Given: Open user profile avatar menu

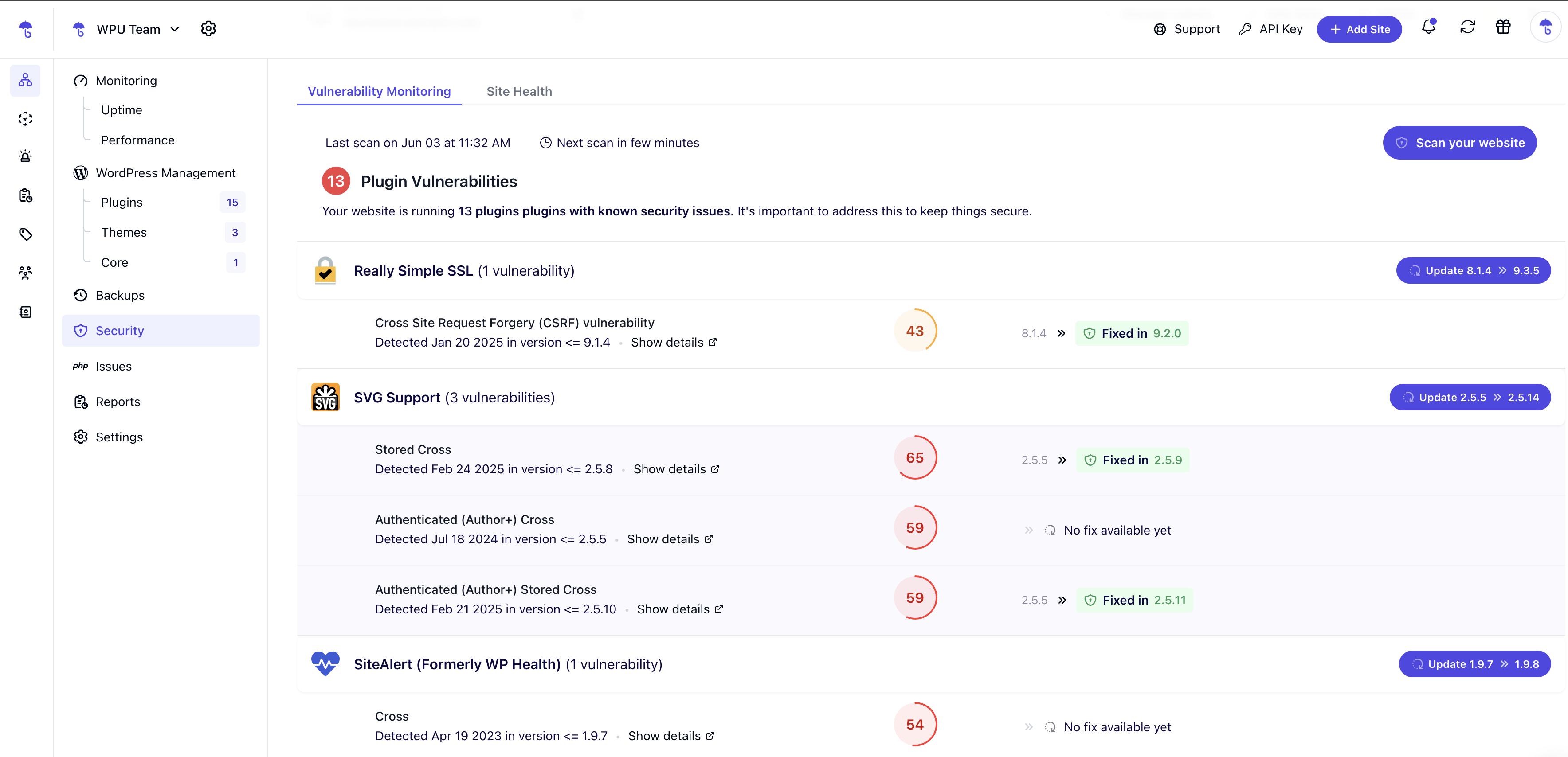Looking at the screenshot, I should click(x=1545, y=27).
